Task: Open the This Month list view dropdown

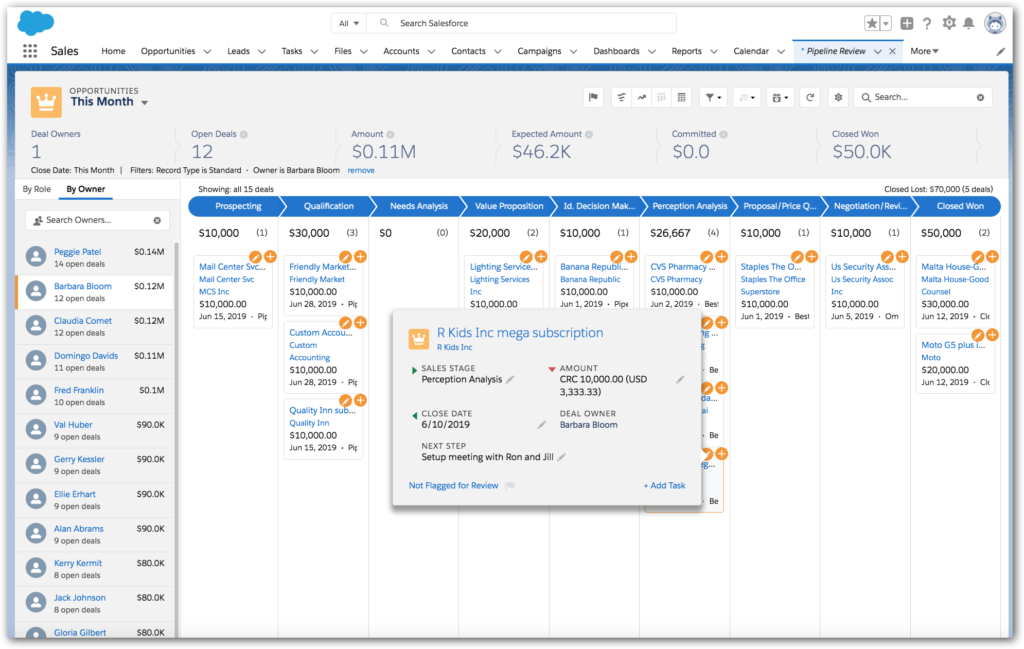Action: click(x=145, y=103)
